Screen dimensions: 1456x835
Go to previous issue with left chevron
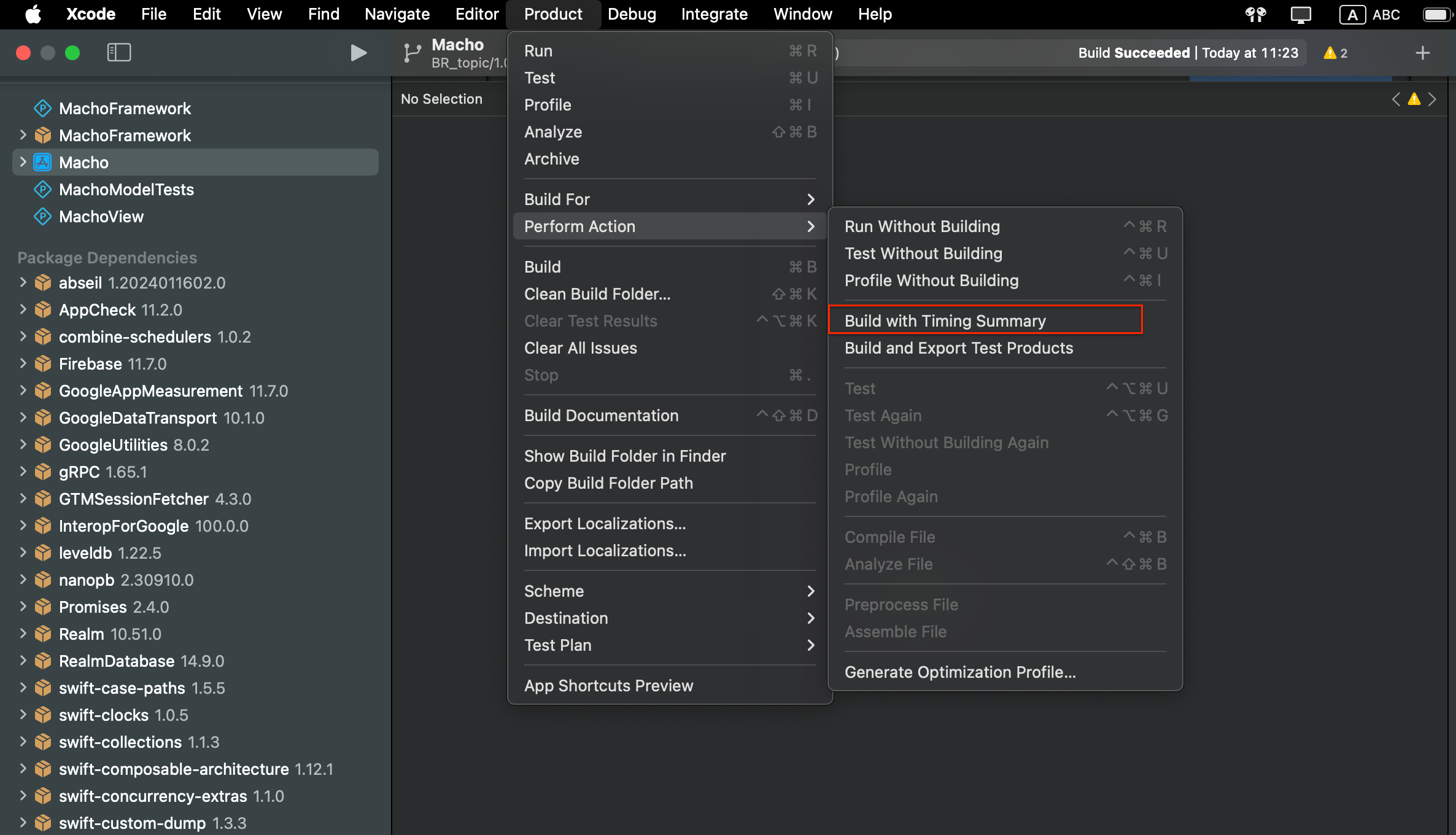coord(1396,99)
